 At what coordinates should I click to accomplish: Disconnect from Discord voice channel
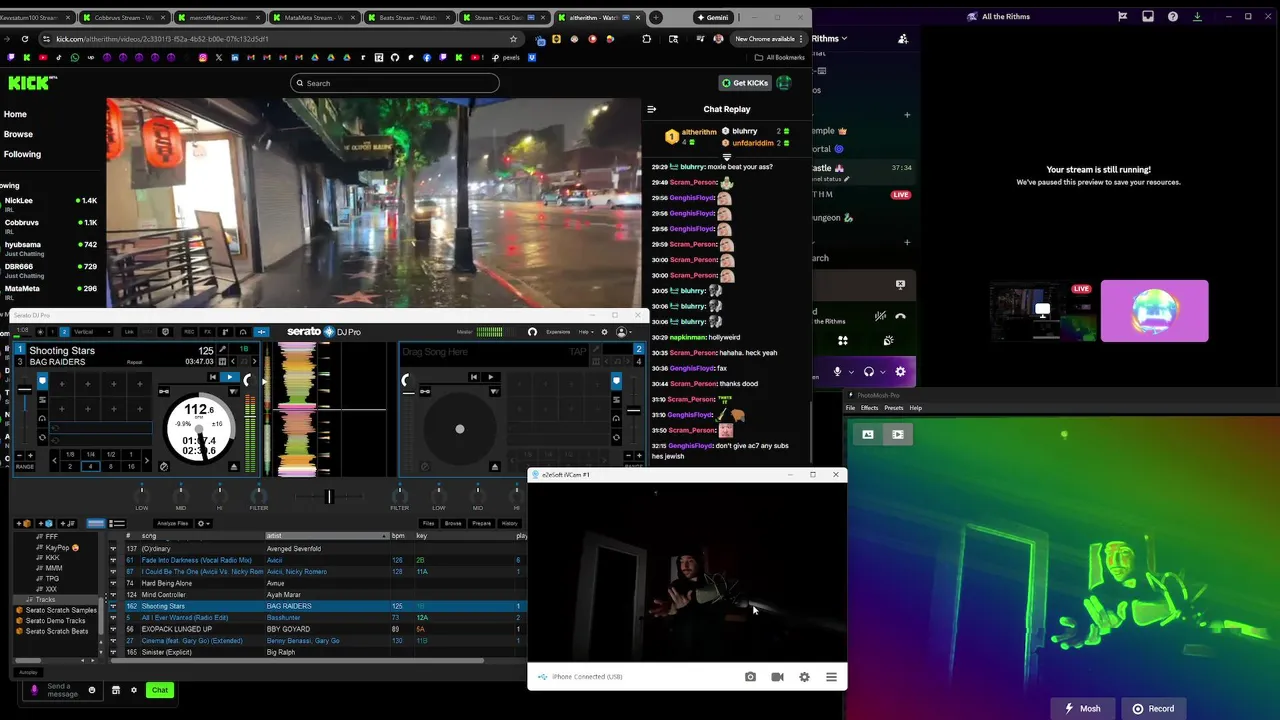pos(900,316)
